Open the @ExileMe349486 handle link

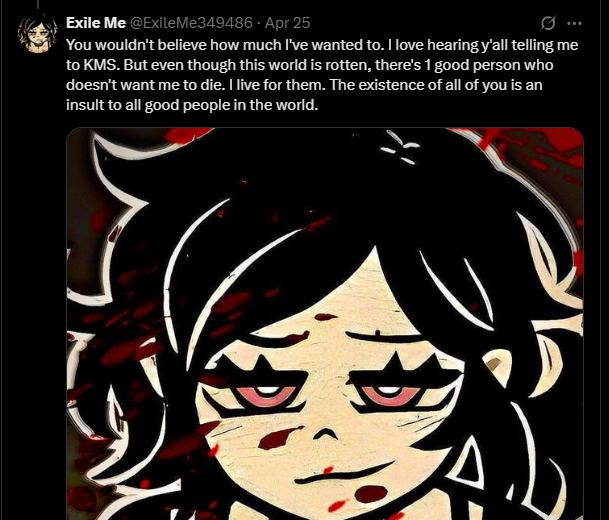(x=190, y=23)
